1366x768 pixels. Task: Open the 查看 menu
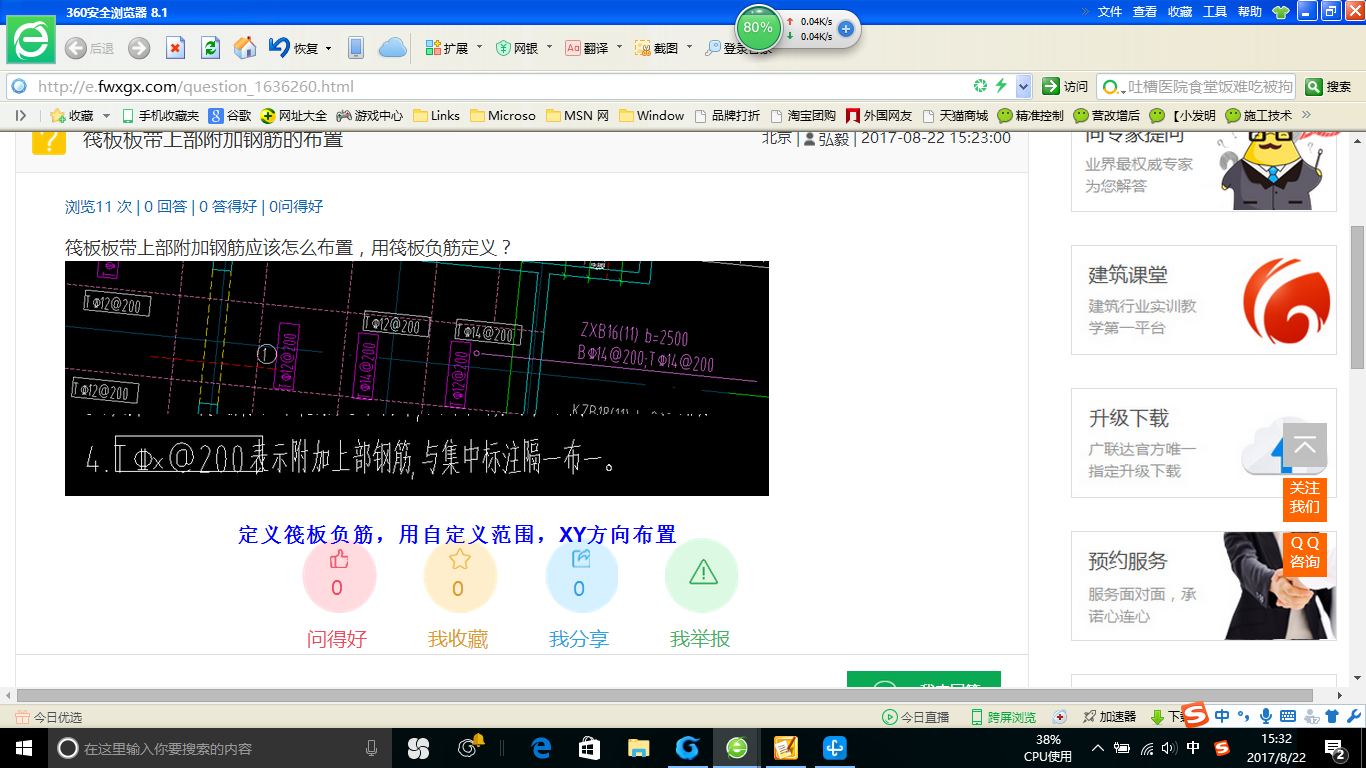pos(1145,12)
